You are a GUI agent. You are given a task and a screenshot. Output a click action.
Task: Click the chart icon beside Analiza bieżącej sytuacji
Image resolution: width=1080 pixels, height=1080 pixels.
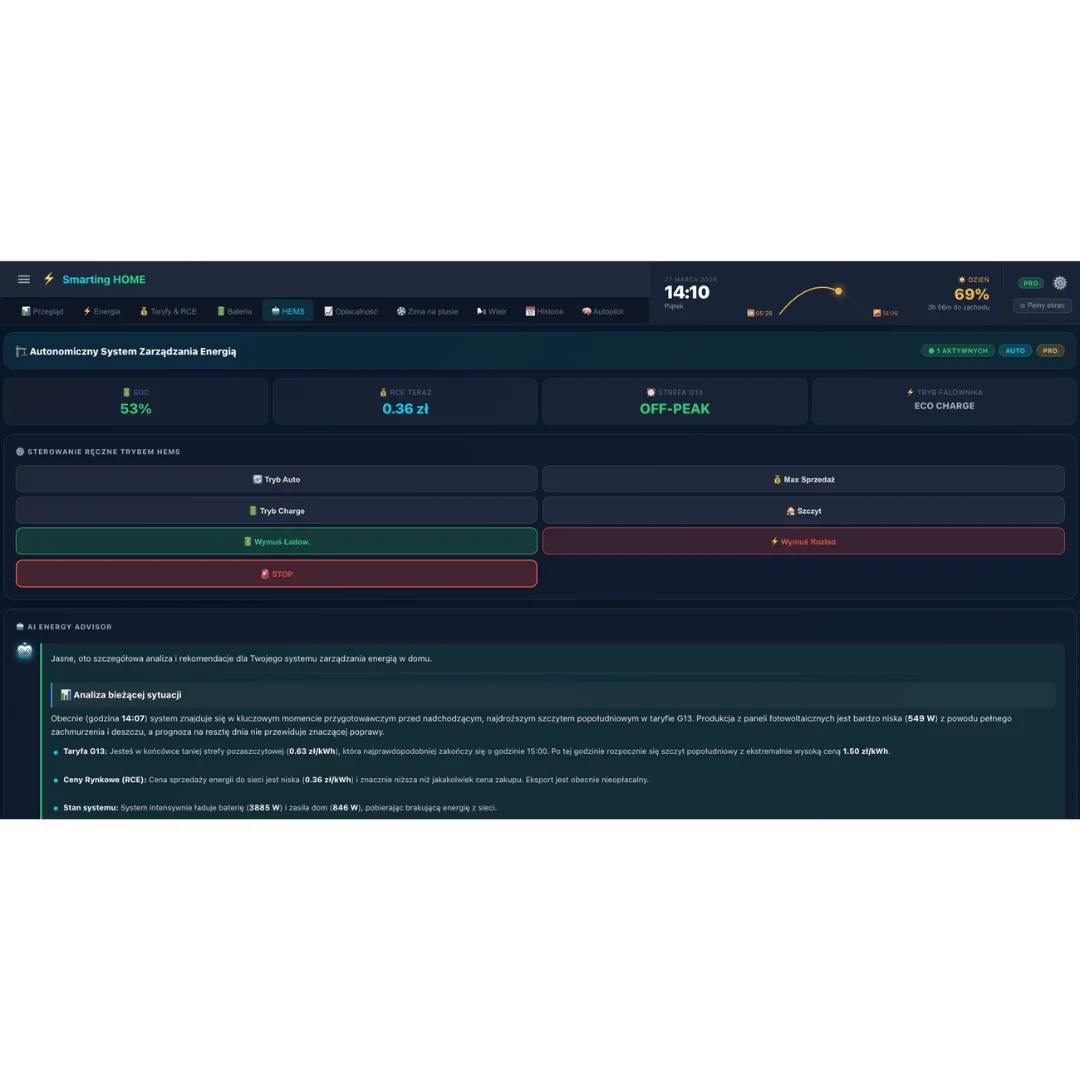point(65,695)
